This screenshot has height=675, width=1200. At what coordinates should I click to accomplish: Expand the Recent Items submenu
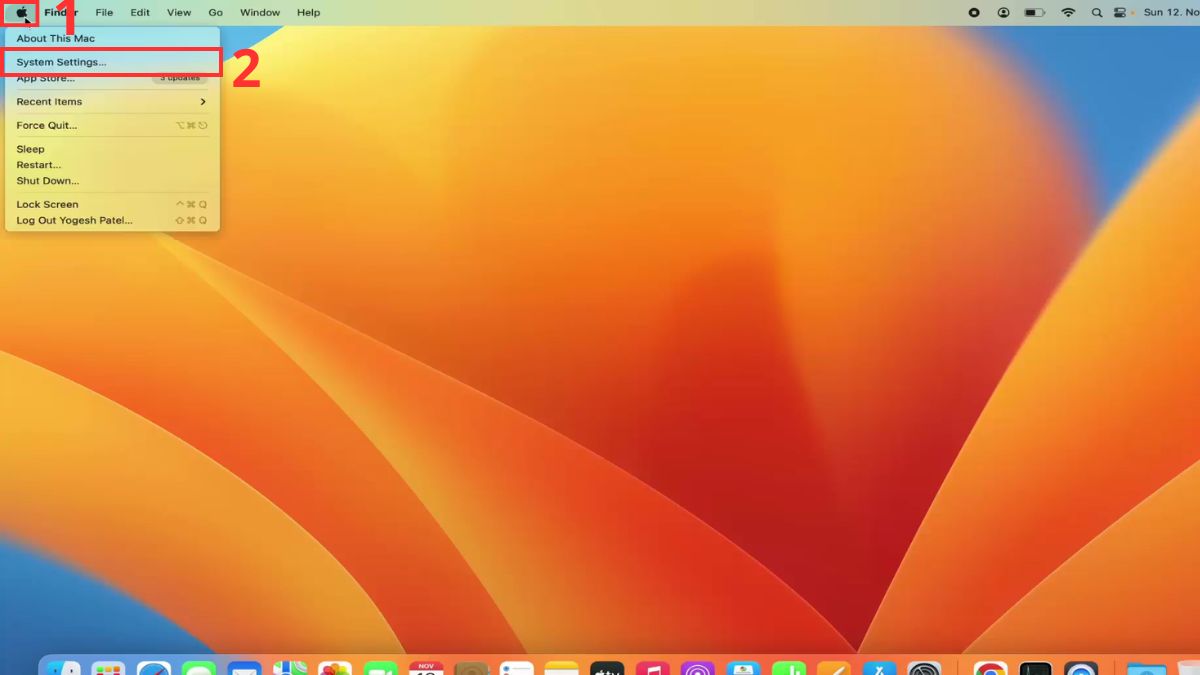tap(109, 102)
